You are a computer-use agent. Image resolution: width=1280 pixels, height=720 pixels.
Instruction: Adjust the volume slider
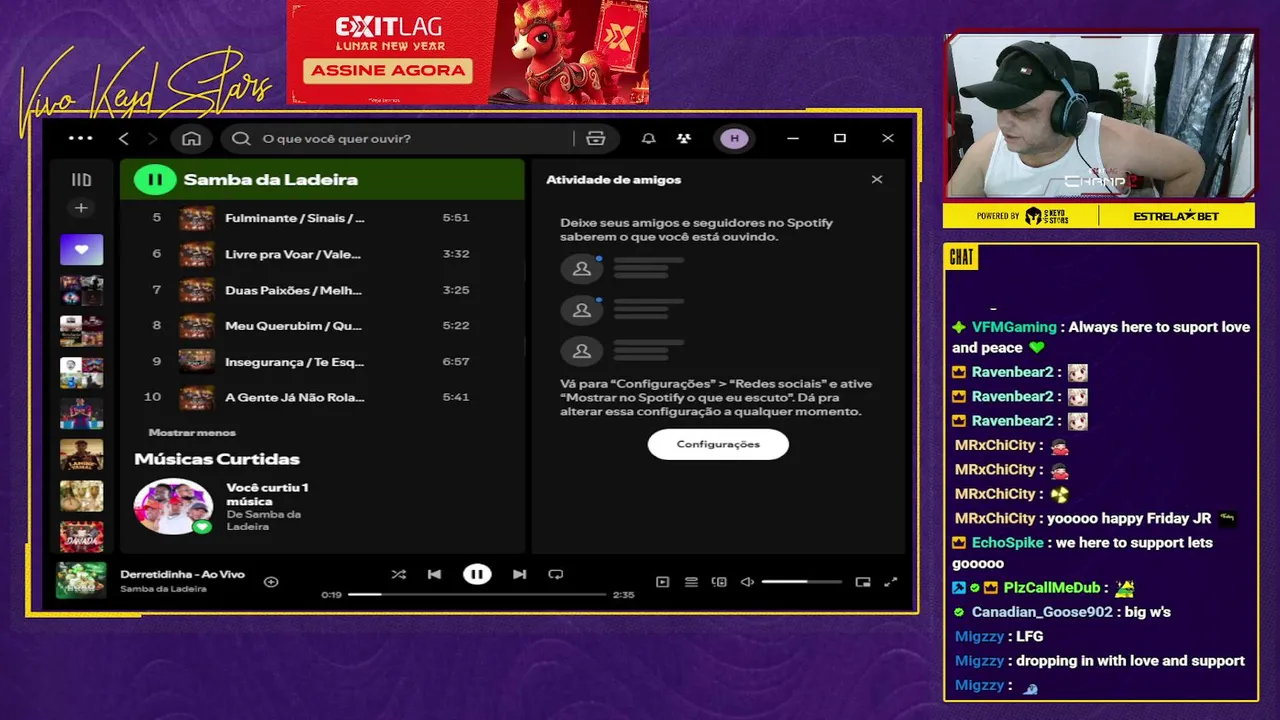pos(801,582)
